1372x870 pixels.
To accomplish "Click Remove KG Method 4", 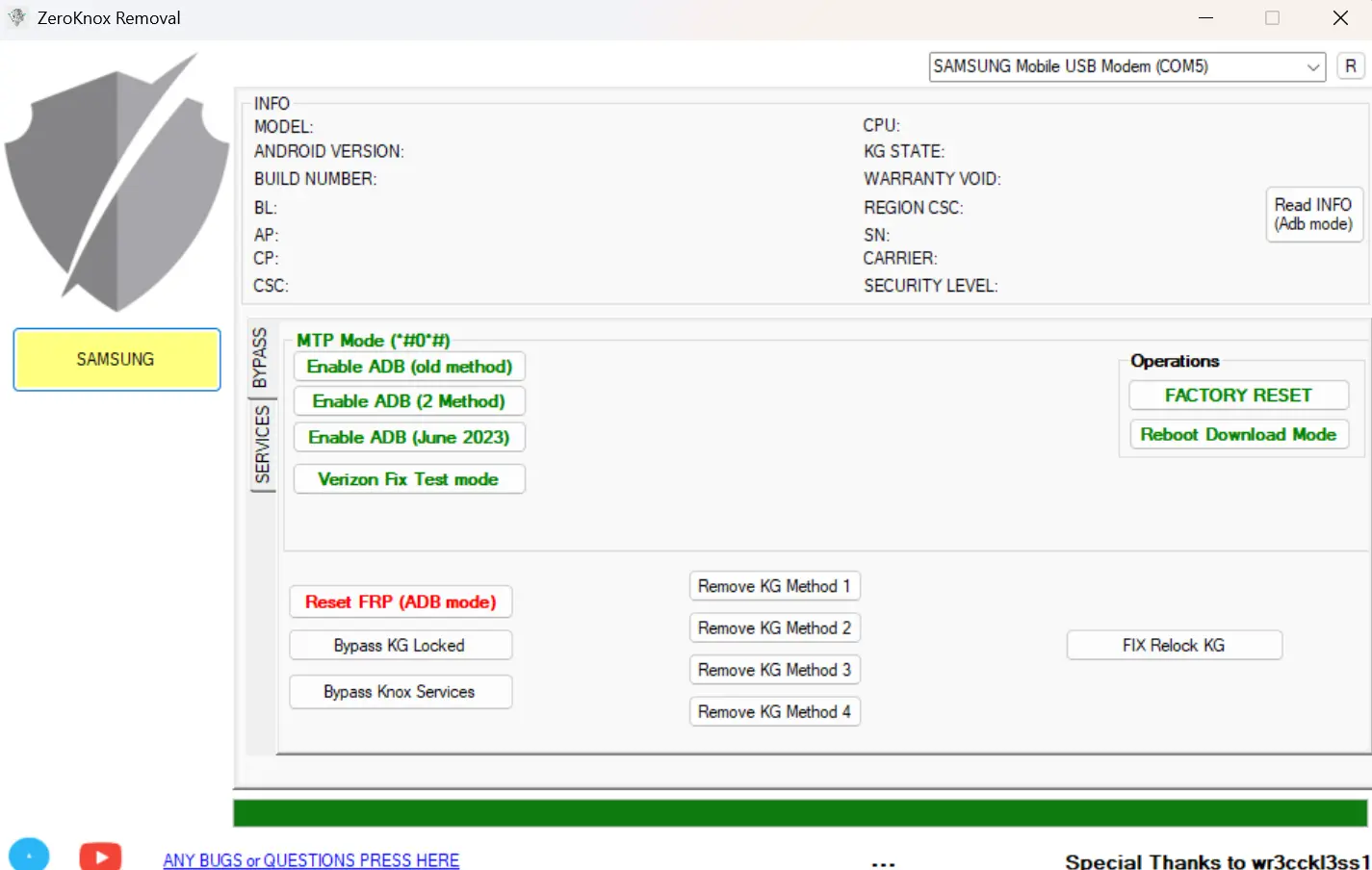I will [x=775, y=711].
